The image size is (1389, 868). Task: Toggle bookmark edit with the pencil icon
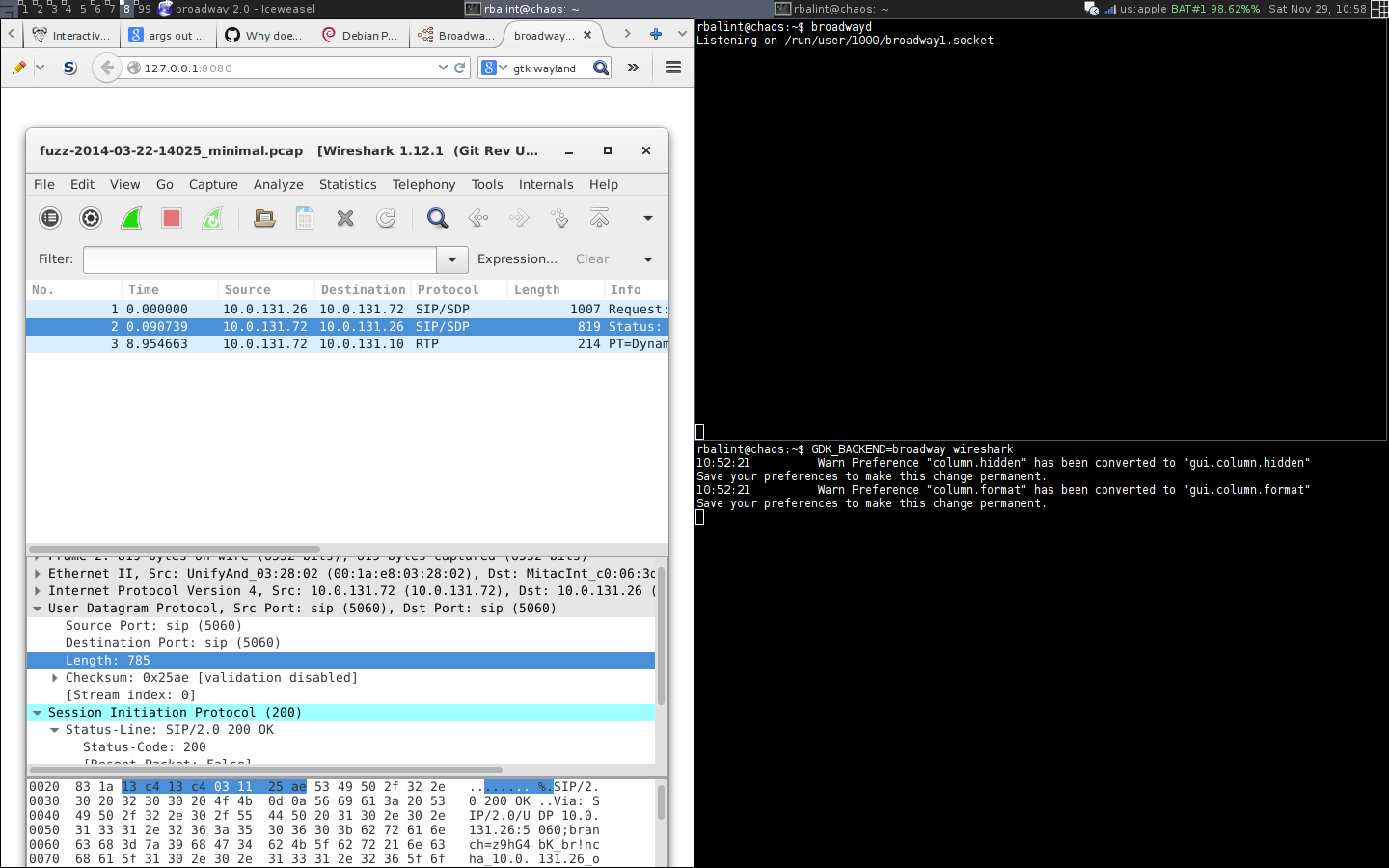(17, 68)
